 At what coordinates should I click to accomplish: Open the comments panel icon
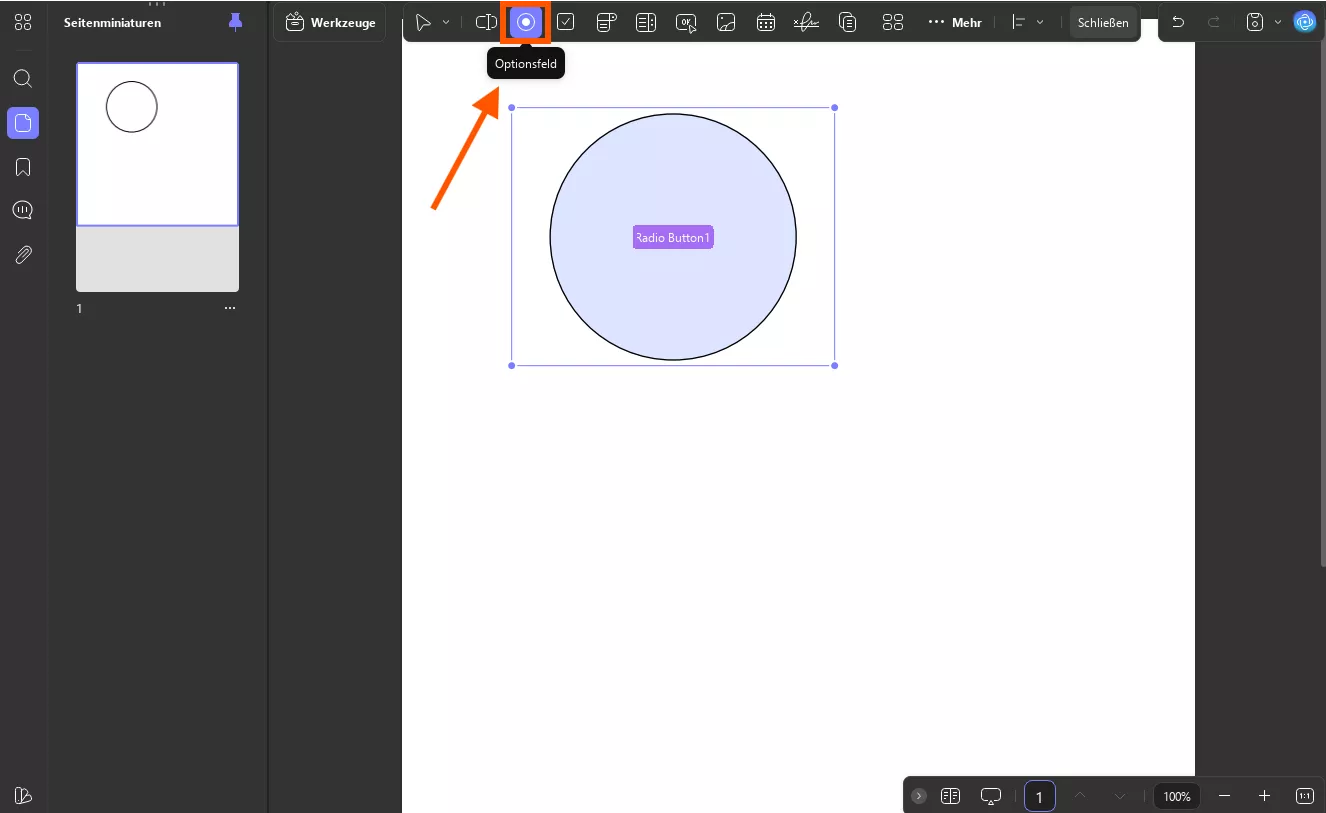(x=23, y=210)
